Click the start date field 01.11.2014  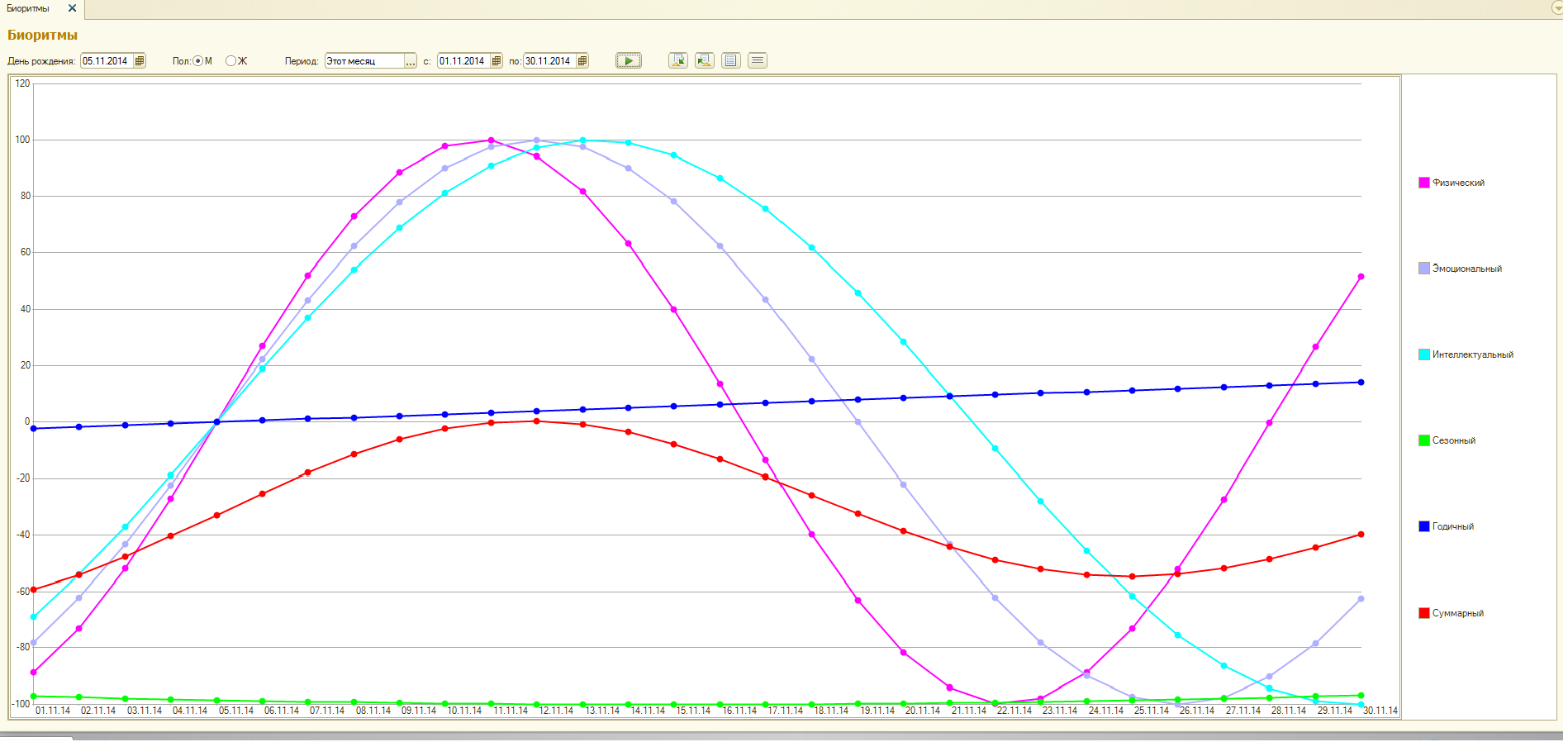(x=464, y=61)
